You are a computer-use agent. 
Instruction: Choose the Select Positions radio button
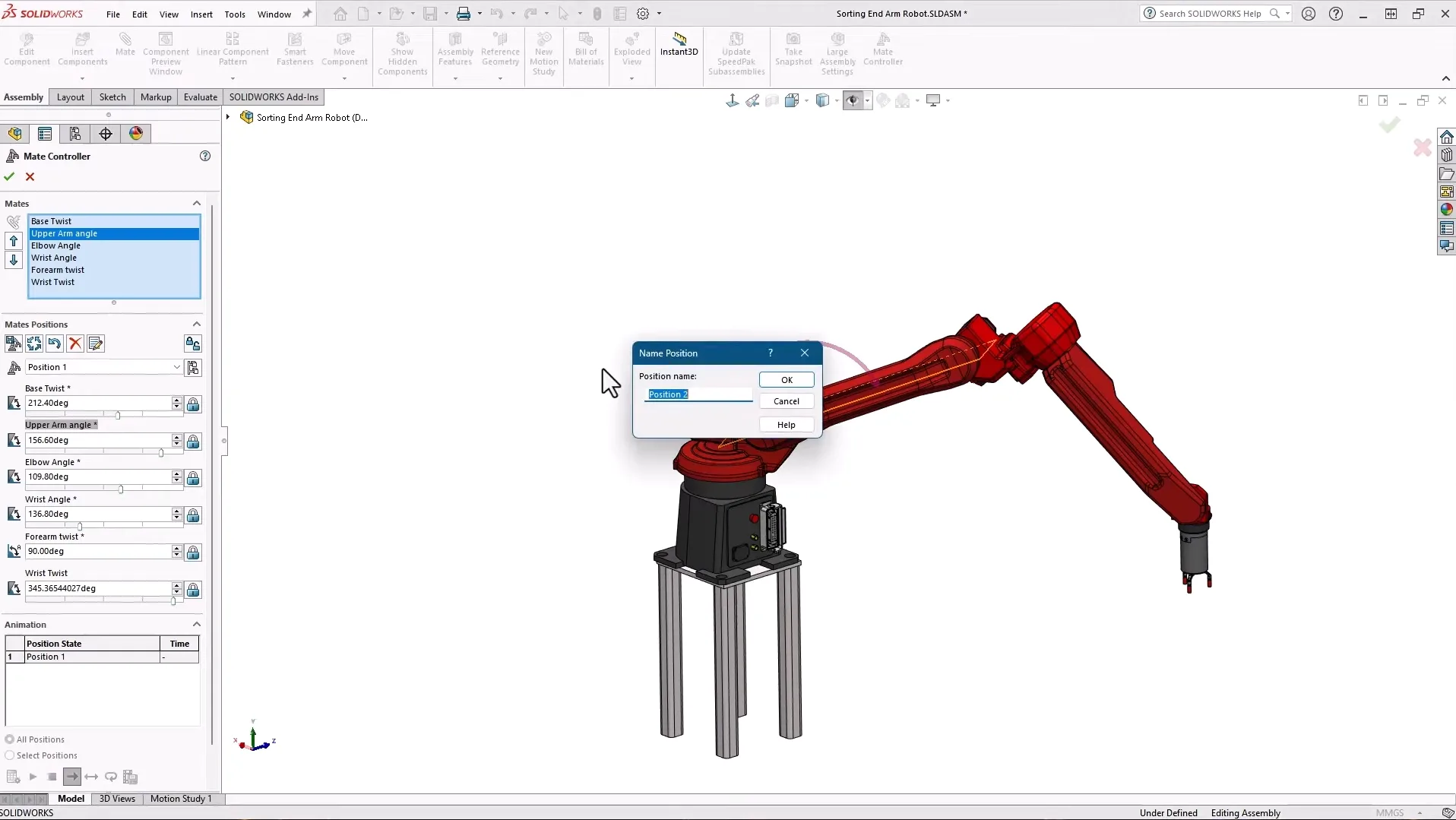[x=10, y=755]
